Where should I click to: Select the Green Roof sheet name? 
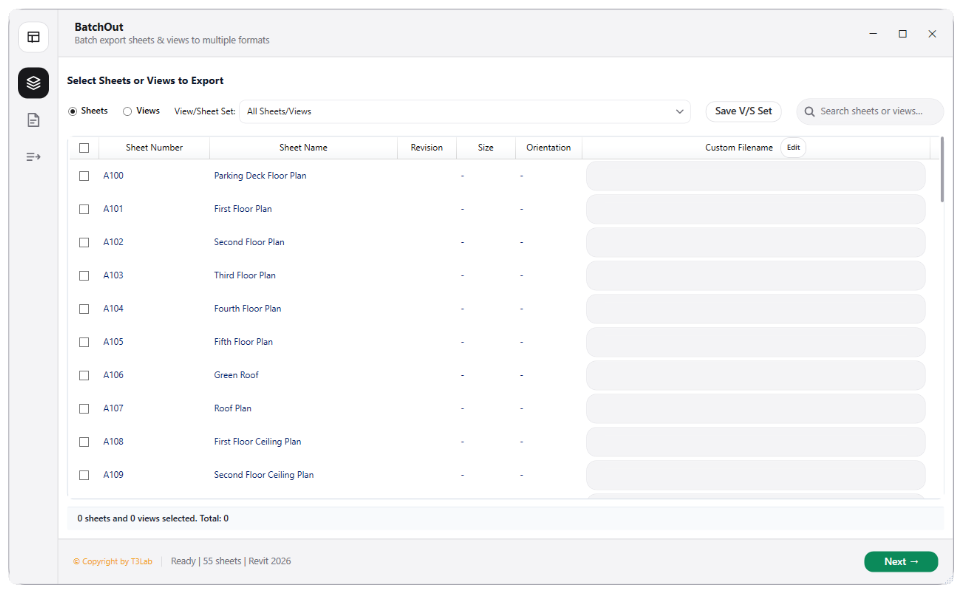click(x=236, y=375)
